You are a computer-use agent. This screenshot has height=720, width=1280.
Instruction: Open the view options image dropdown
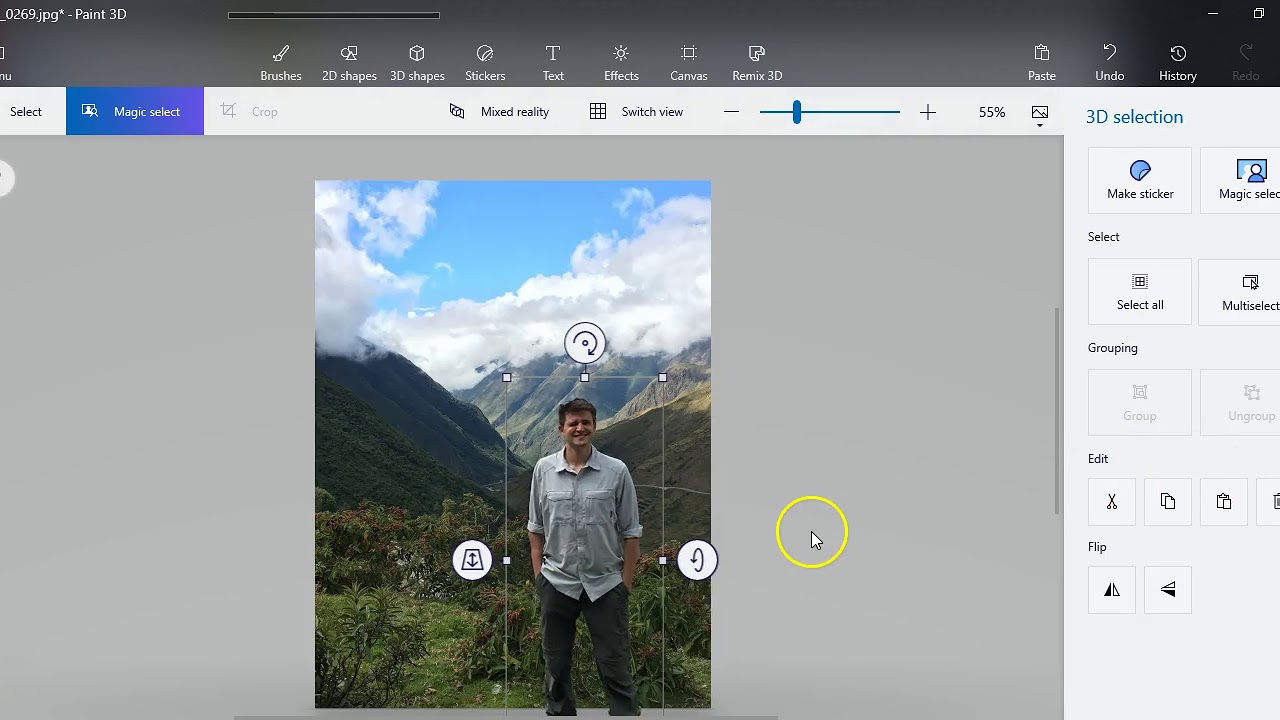[x=1040, y=115]
